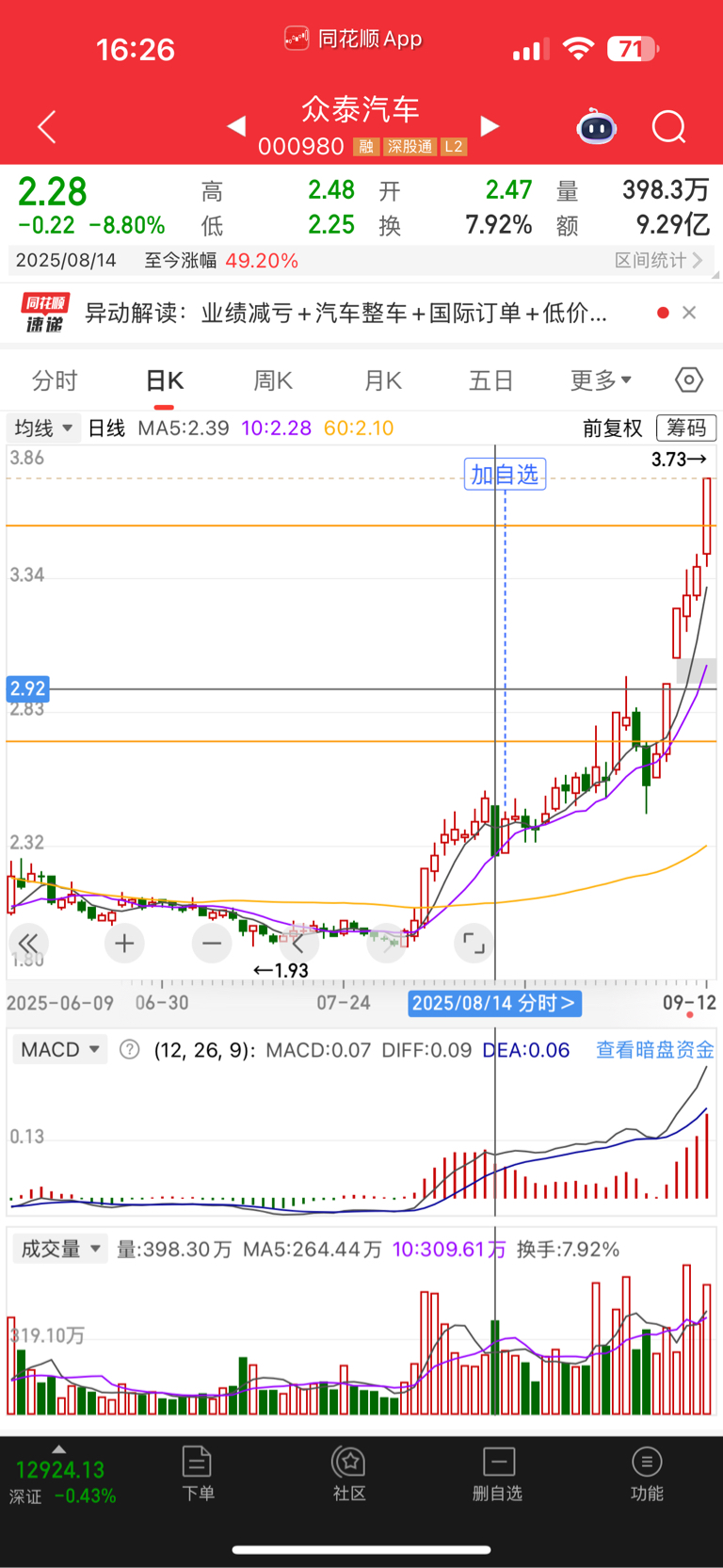
Task: Open the AI robot assistant
Action: (x=597, y=126)
